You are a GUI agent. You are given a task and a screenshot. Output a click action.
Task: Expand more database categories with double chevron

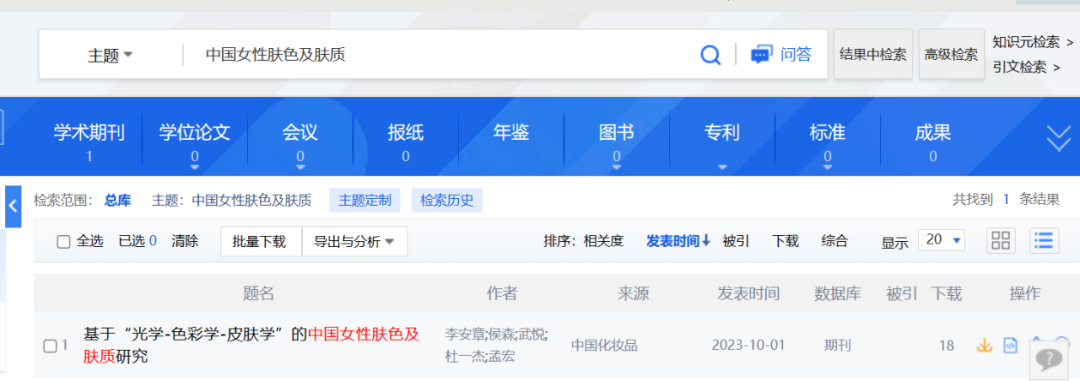pyautogui.click(x=1058, y=138)
